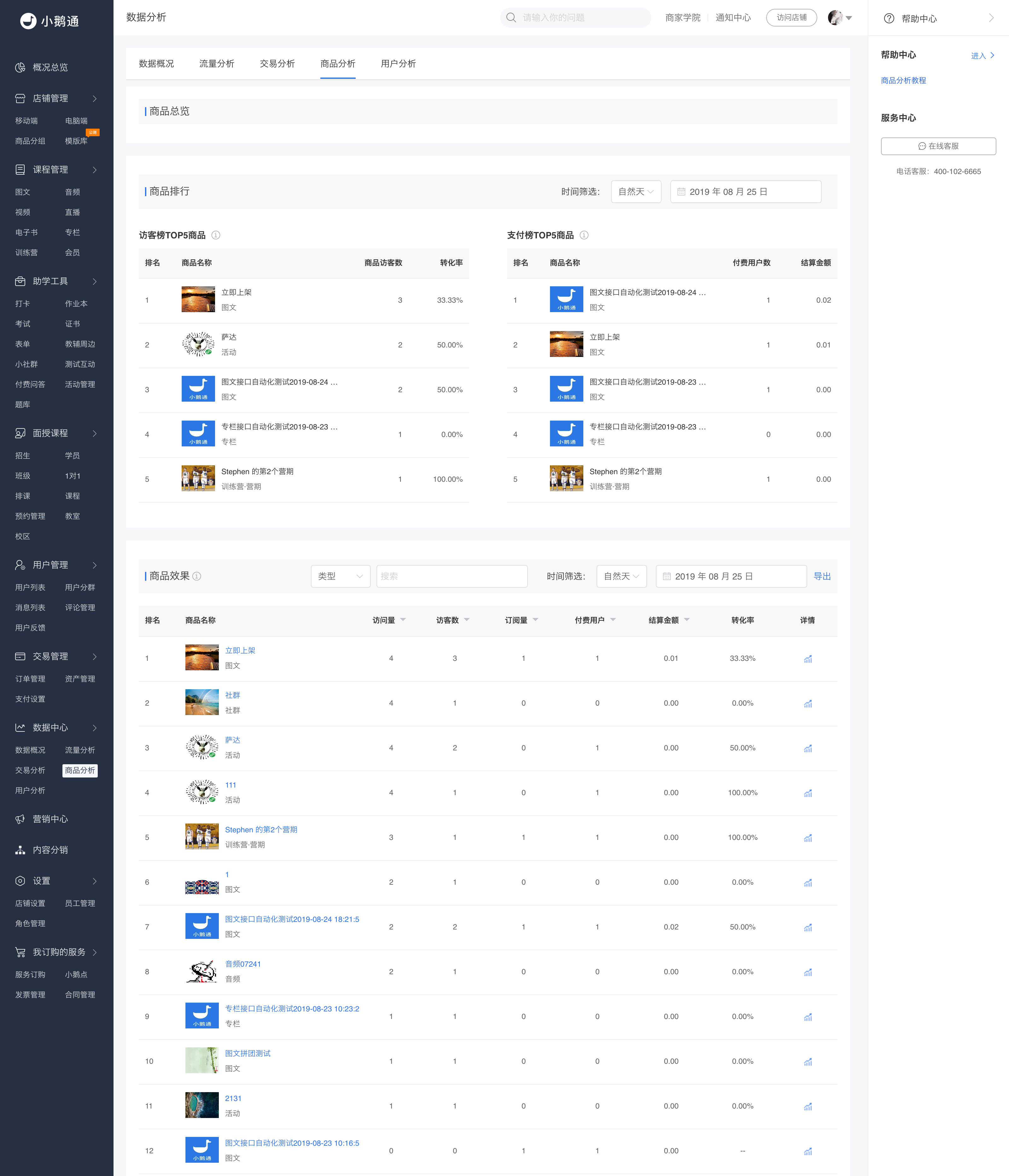The height and width of the screenshot is (1176, 1009).
Task: Open 图文拼团测试 product link
Action: point(248,1053)
